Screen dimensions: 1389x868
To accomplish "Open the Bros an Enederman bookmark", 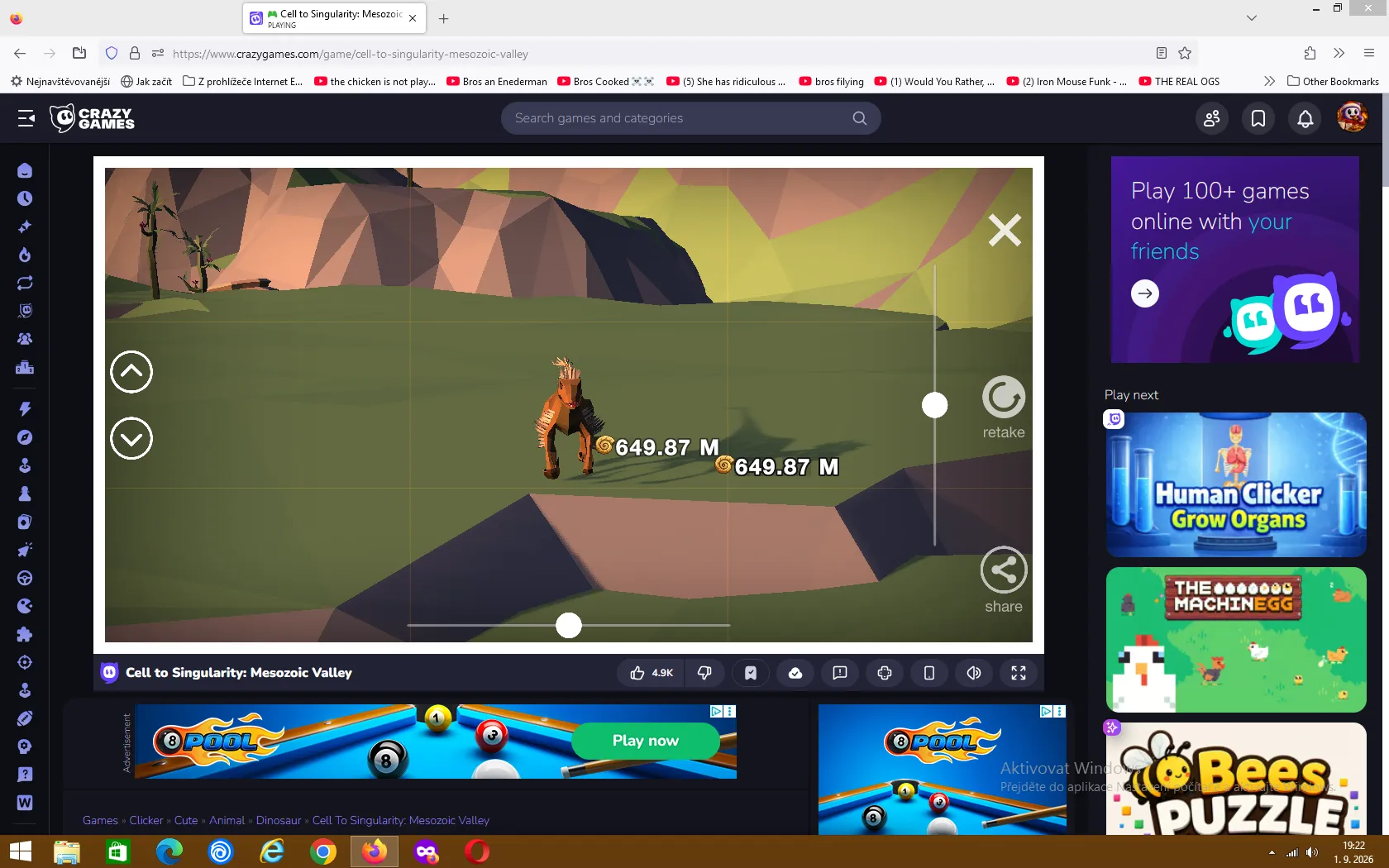I will 497,81.
